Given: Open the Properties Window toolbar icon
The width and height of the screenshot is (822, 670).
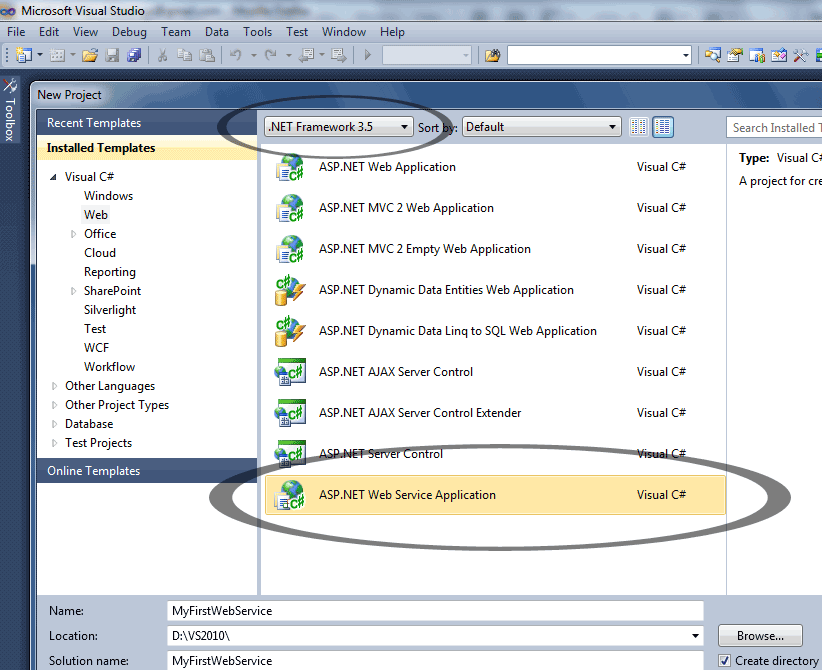Looking at the screenshot, I should 735,55.
